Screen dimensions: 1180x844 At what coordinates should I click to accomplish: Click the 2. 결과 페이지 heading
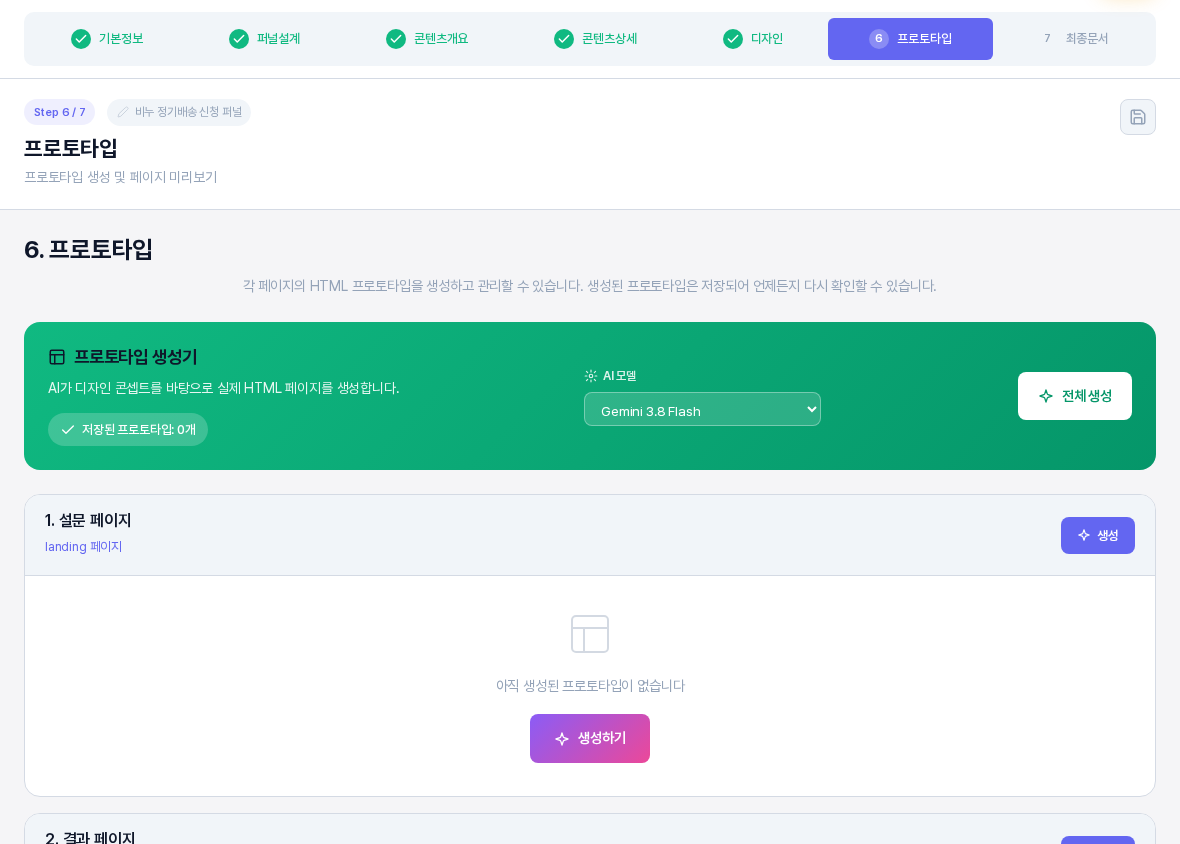pyautogui.click(x=90, y=837)
